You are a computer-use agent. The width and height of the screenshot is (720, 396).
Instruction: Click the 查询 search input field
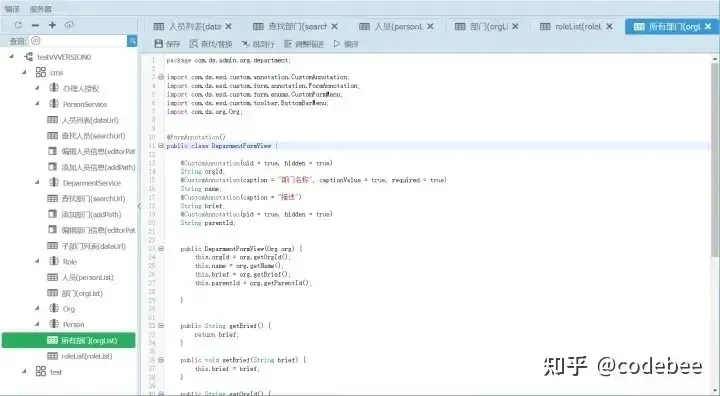pyautogui.click(x=78, y=41)
